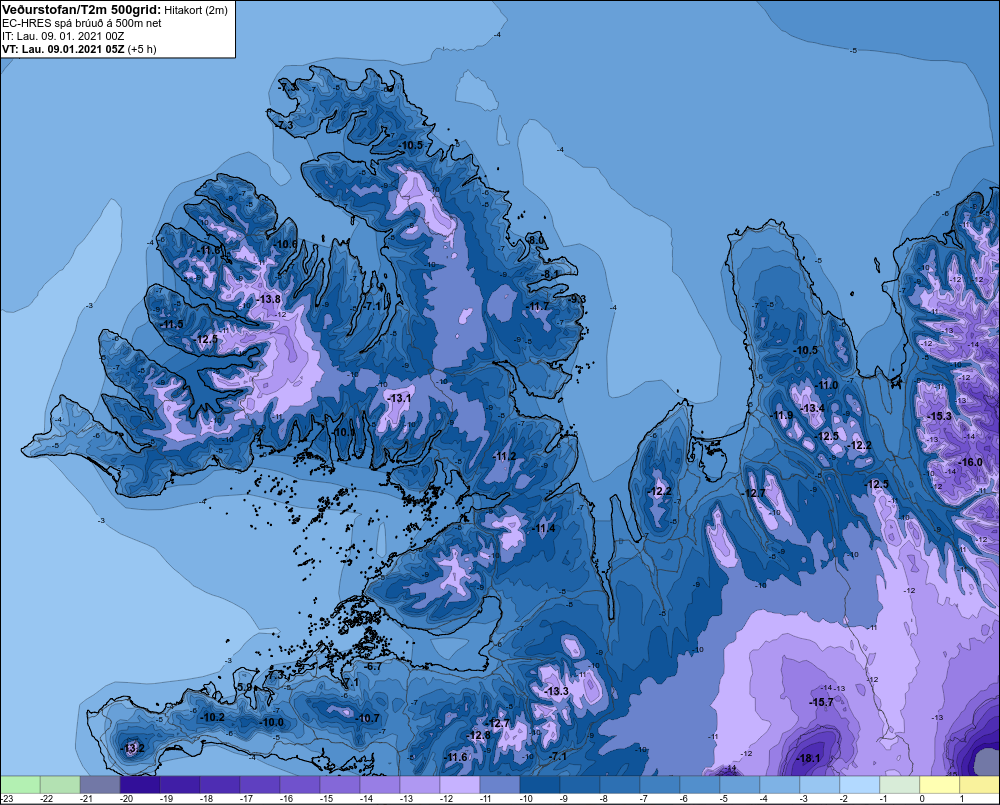Click the -8.0 temperature label
The height and width of the screenshot is (805, 1000).
point(537,240)
